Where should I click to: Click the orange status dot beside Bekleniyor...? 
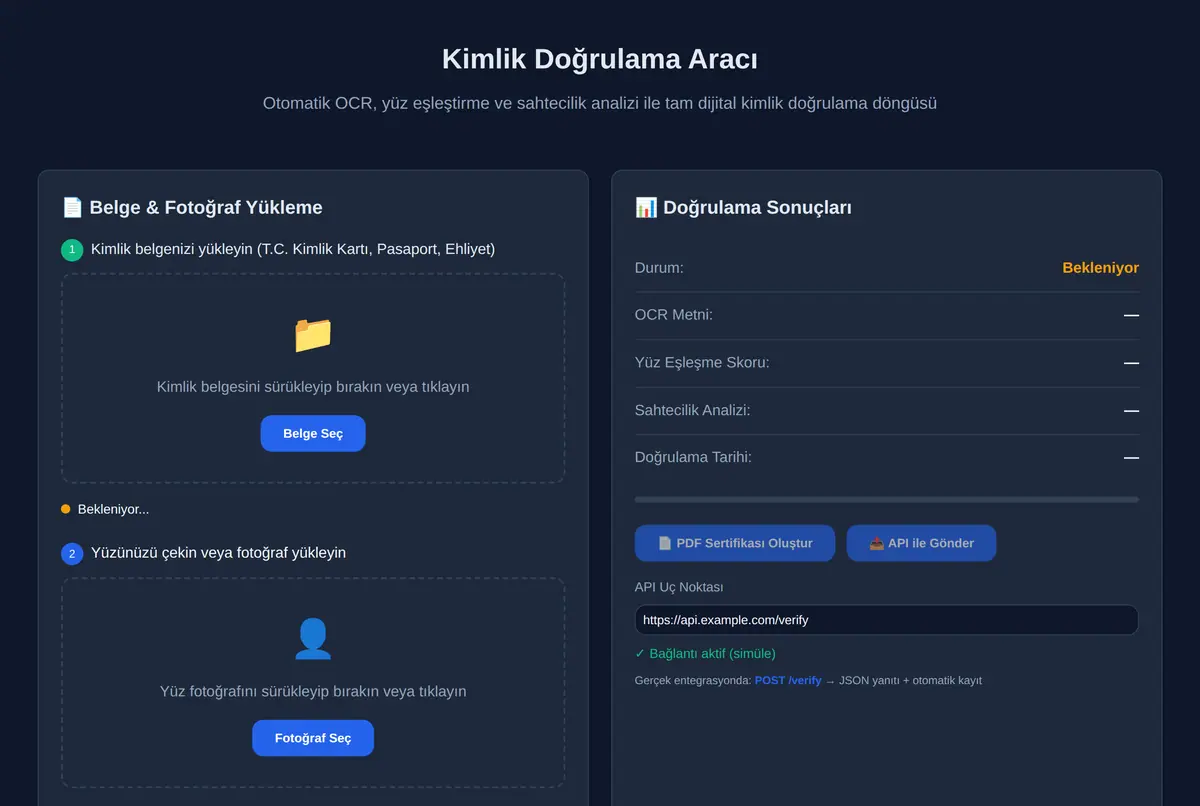click(x=66, y=509)
